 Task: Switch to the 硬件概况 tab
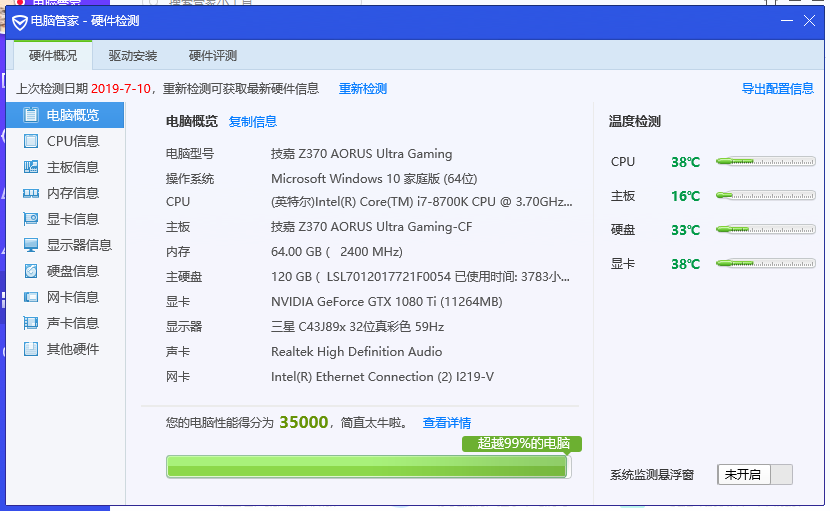pyautogui.click(x=53, y=56)
